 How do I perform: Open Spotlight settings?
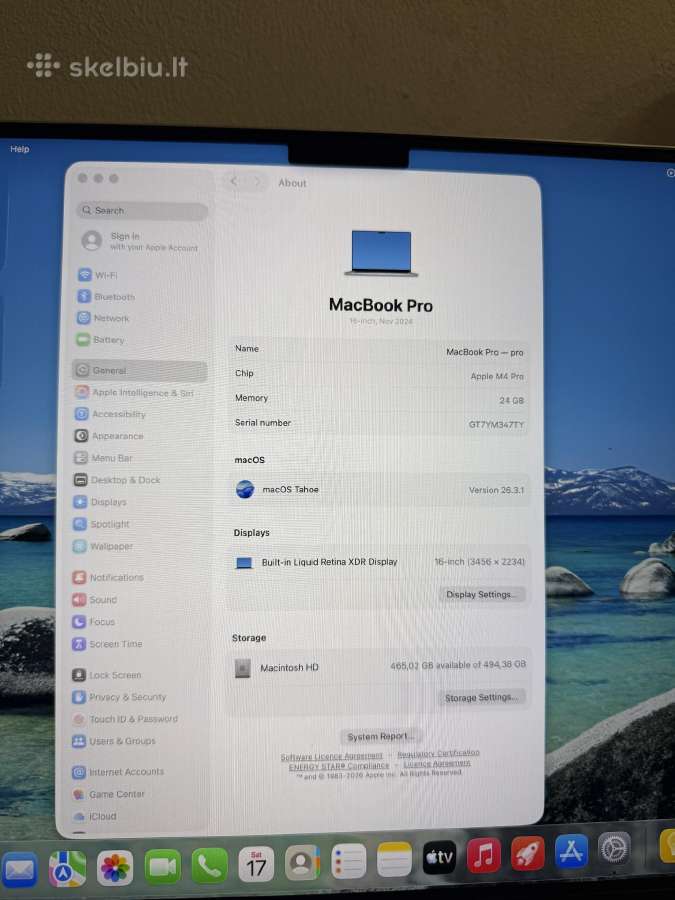click(101, 524)
